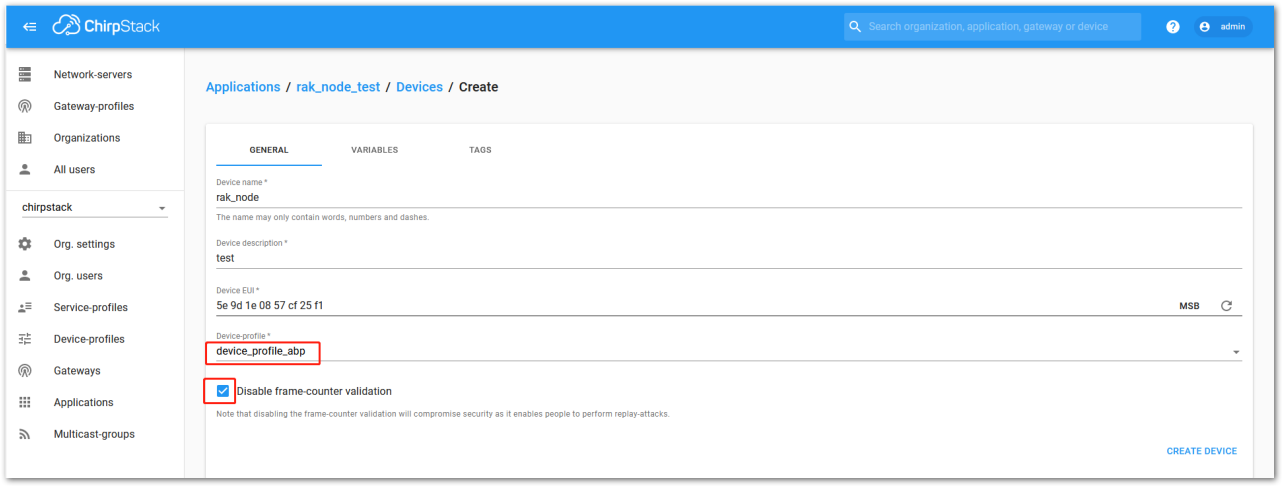This screenshot has width=1283, height=487.
Task: Click the Gateways antenna icon
Action: click(25, 371)
